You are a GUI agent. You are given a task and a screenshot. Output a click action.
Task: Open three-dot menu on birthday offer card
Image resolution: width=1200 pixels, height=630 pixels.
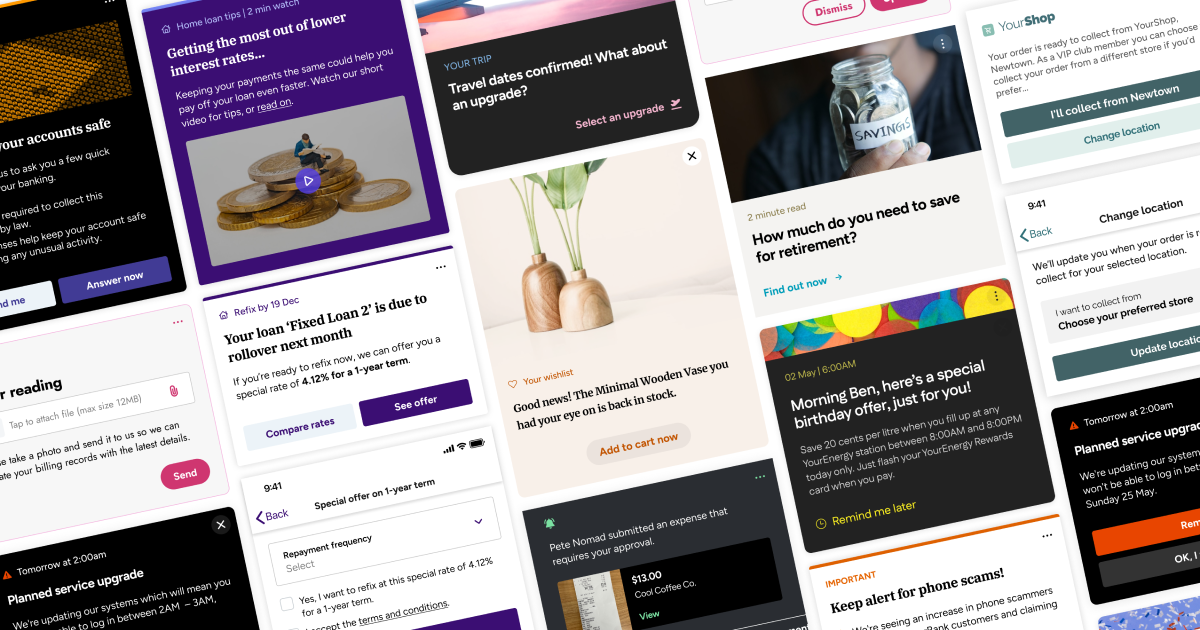(996, 296)
